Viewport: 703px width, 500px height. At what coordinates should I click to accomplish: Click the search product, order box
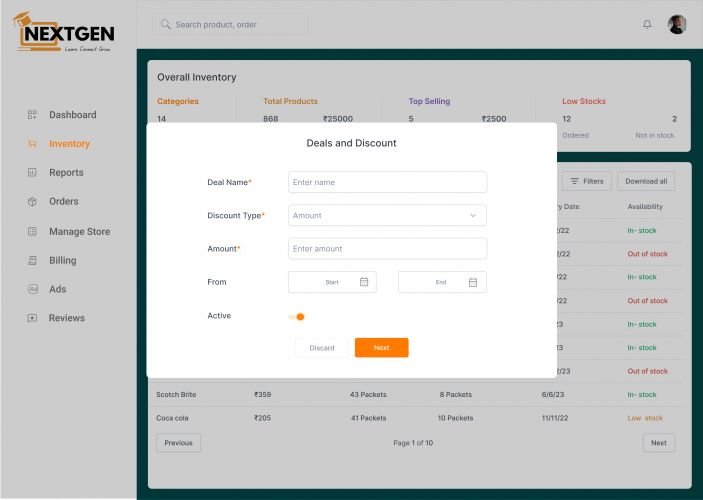click(230, 24)
